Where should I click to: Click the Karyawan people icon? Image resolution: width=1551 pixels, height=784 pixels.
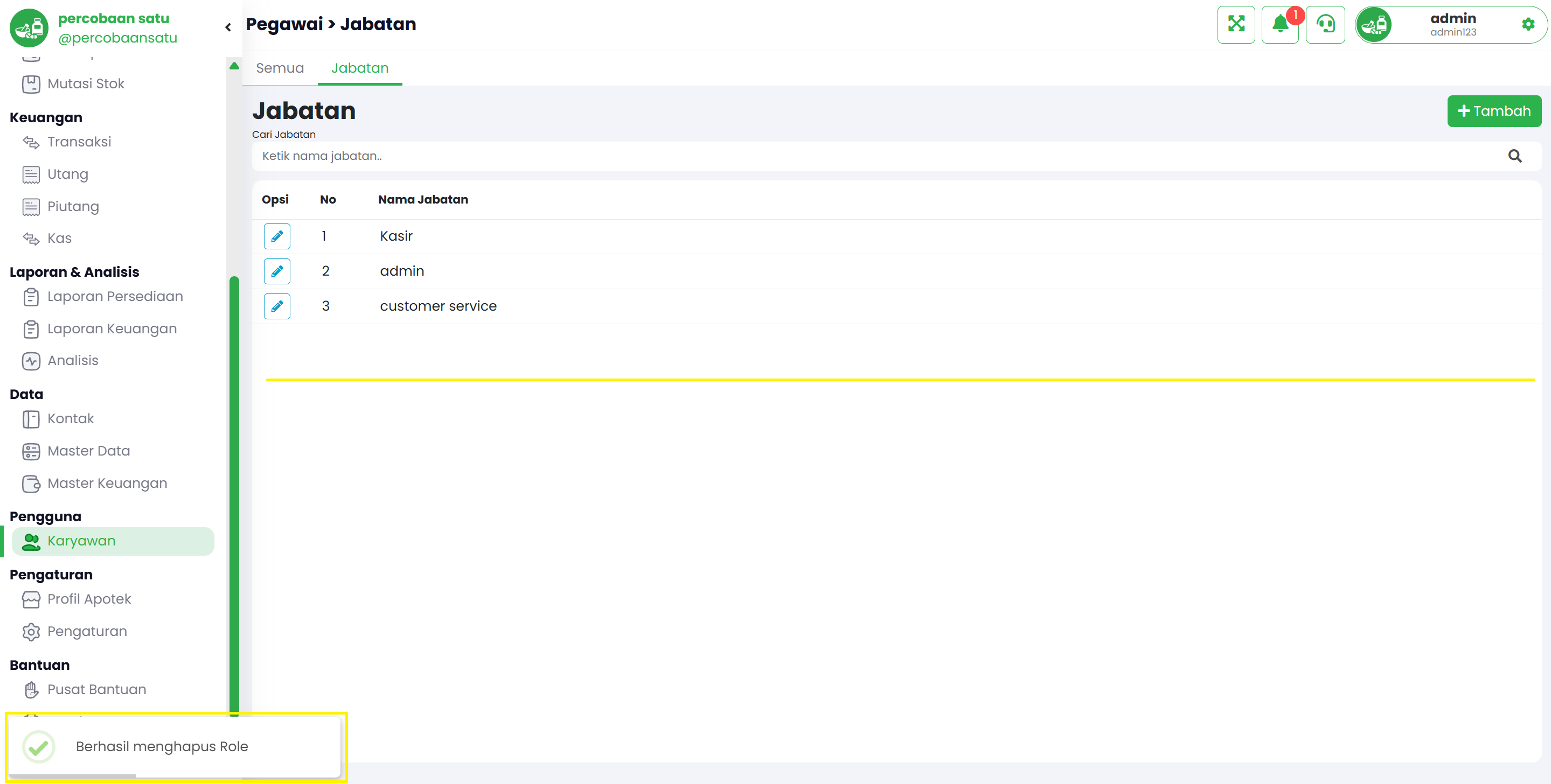point(31,542)
